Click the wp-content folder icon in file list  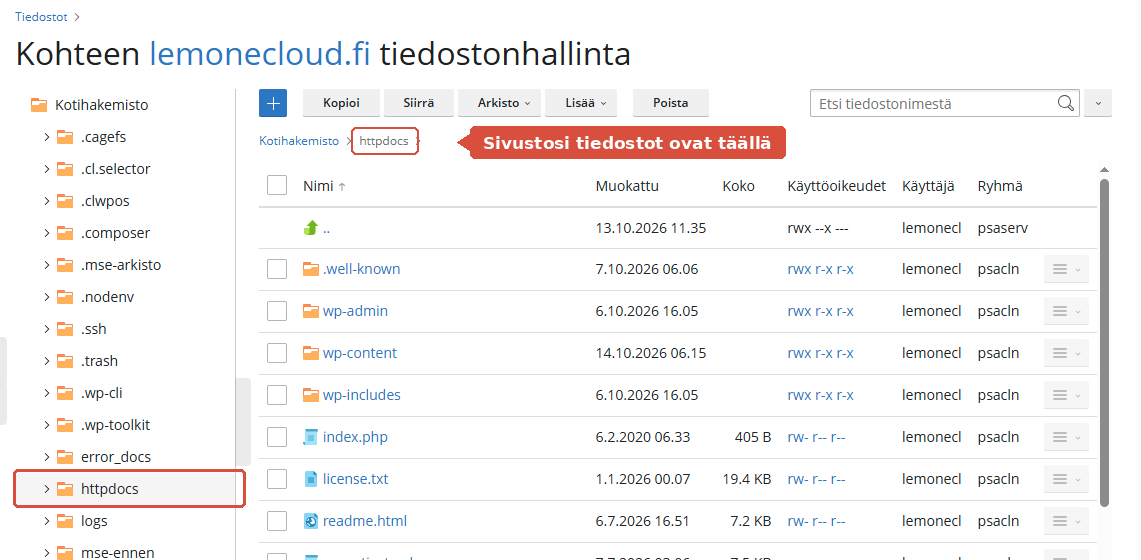coord(311,353)
